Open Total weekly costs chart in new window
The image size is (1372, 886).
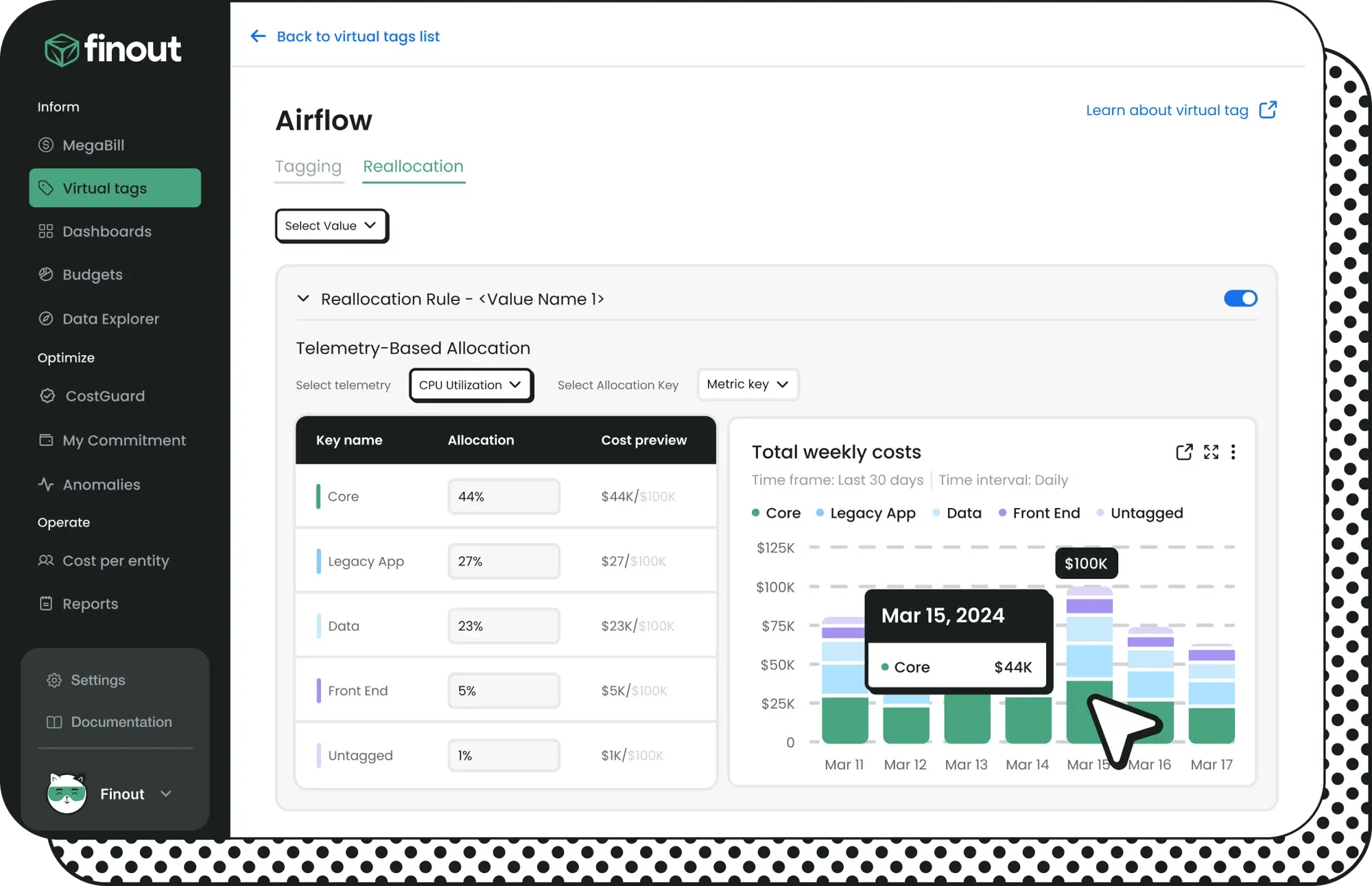point(1184,452)
